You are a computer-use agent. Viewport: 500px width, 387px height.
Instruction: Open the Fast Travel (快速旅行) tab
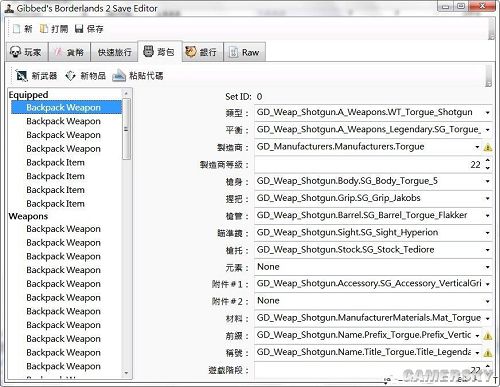(x=114, y=52)
